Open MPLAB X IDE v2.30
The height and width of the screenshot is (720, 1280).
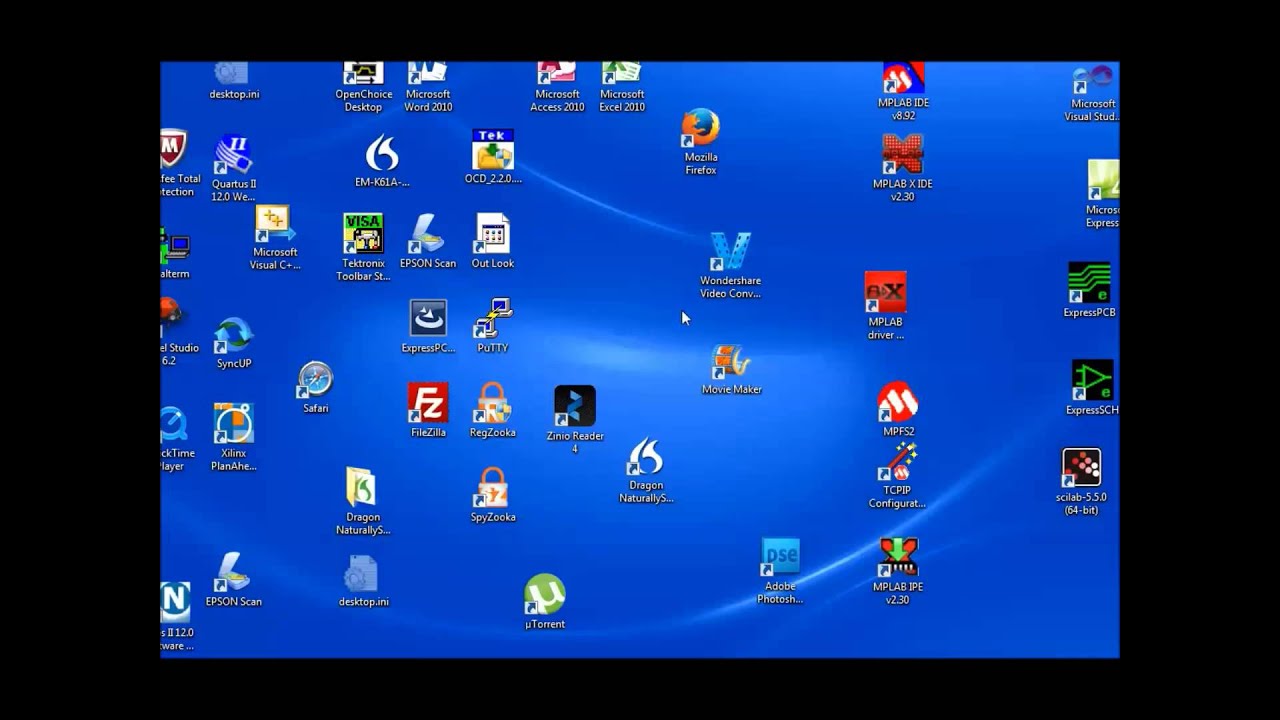point(902,167)
